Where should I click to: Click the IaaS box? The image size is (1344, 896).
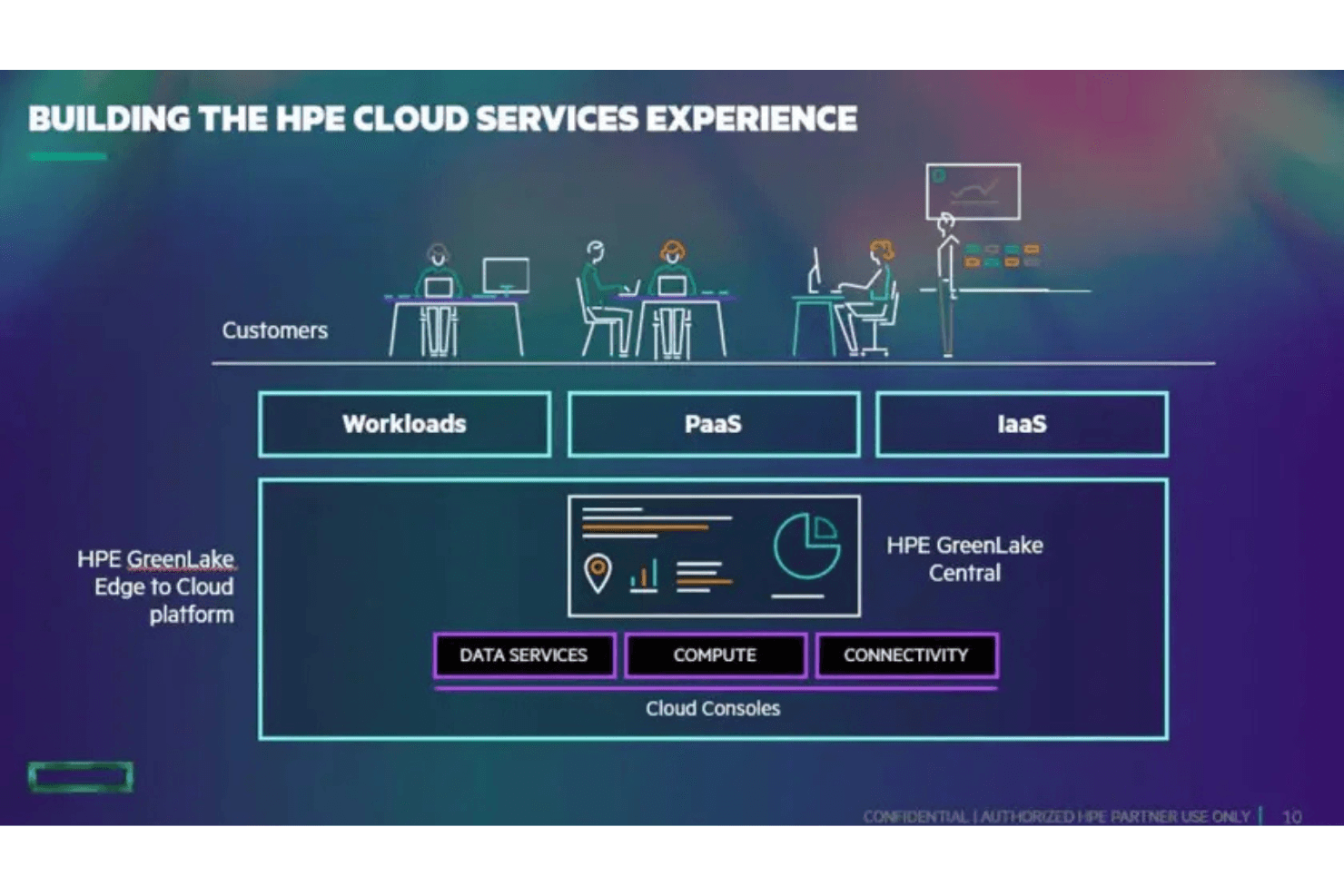point(1022,424)
